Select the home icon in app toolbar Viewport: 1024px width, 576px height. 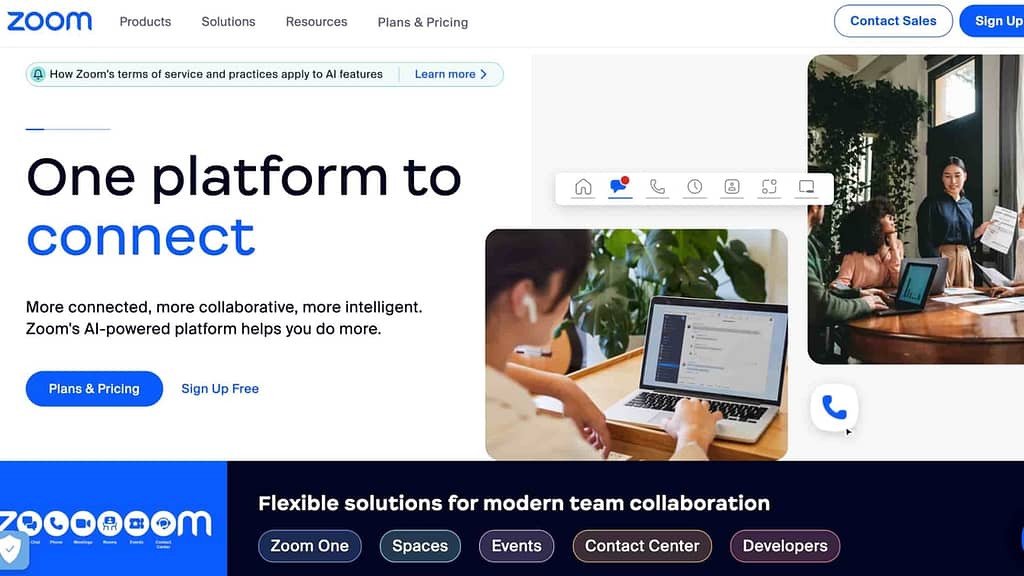click(x=583, y=187)
